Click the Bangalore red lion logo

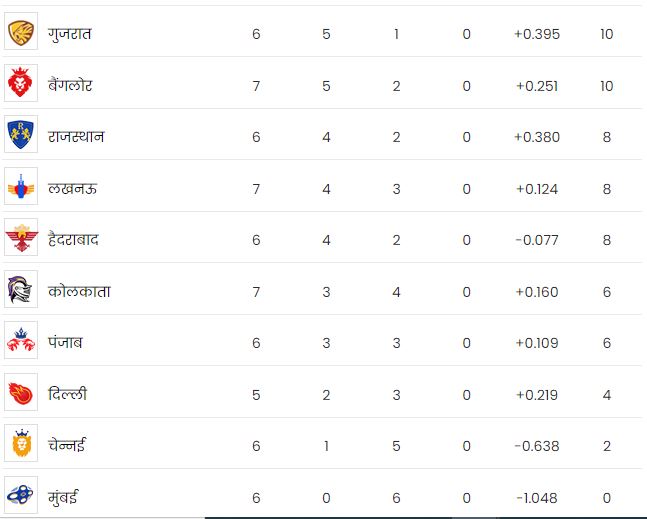[x=21, y=85]
